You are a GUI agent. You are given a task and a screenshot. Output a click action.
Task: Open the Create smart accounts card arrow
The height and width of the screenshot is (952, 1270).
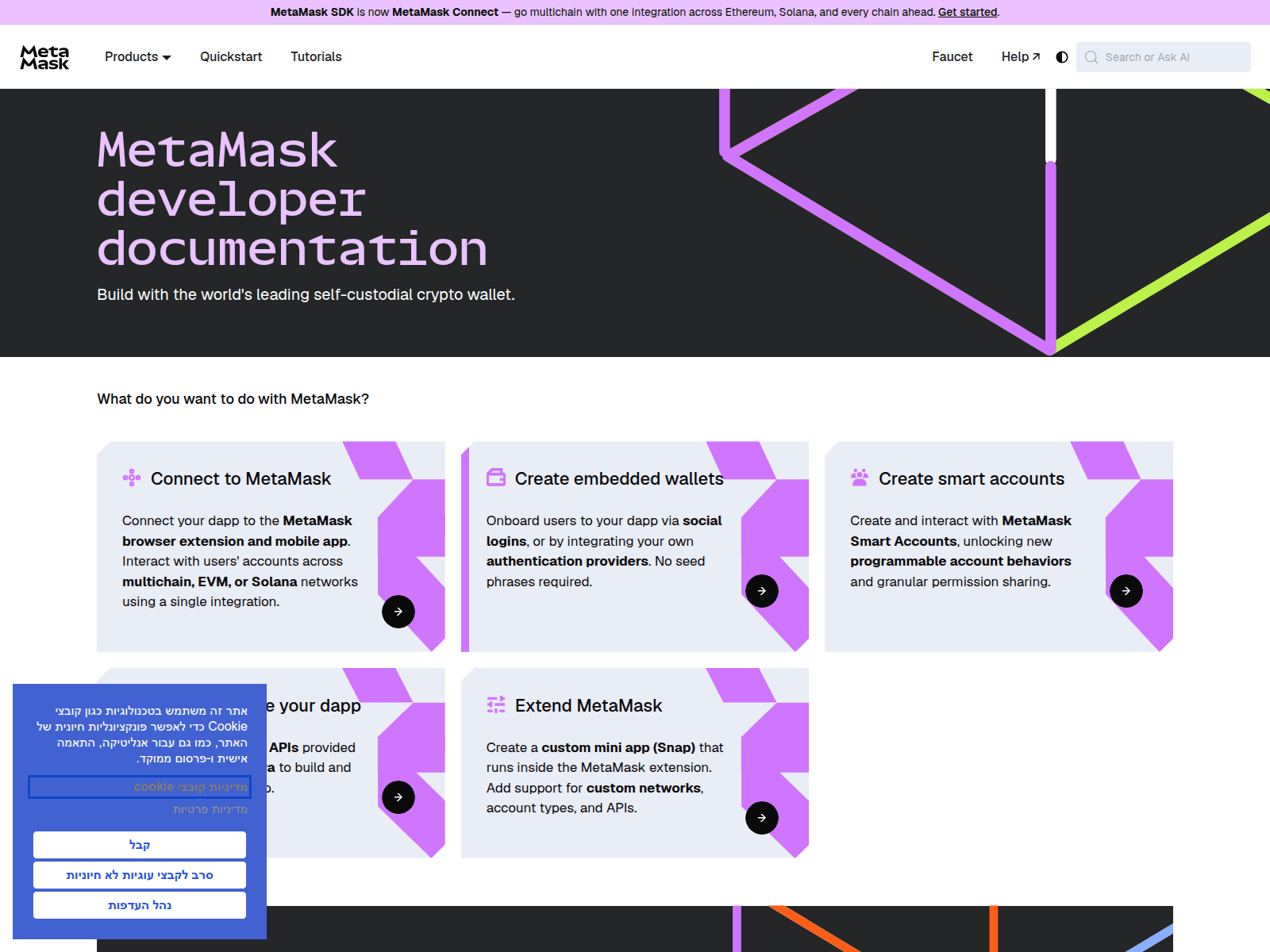(1126, 591)
